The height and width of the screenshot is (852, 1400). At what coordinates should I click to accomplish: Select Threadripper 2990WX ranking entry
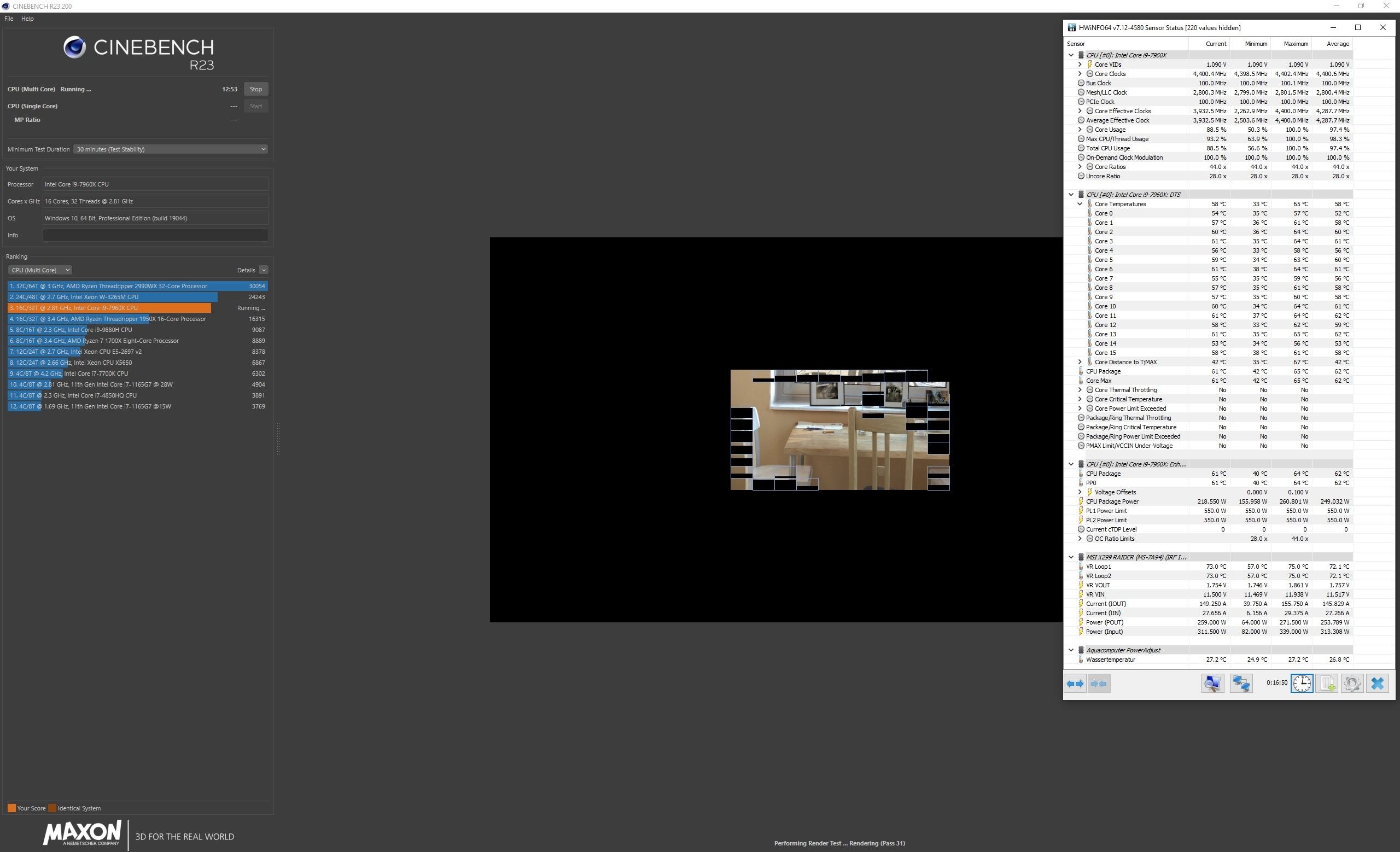click(x=137, y=286)
